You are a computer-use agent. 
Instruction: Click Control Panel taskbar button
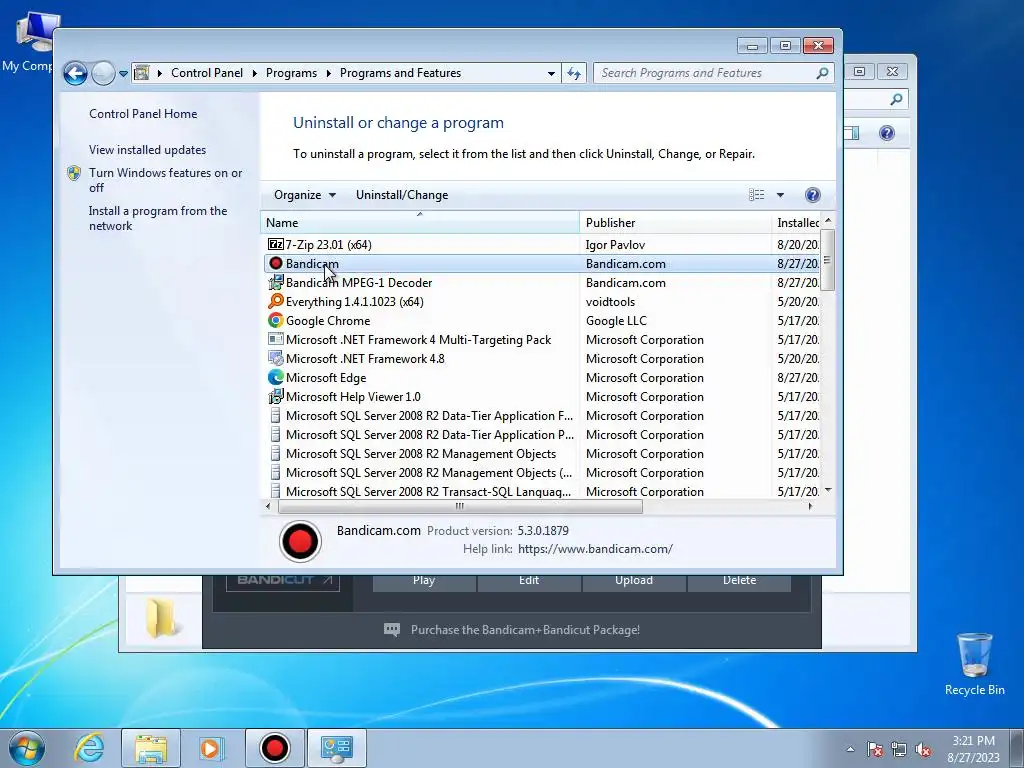337,748
